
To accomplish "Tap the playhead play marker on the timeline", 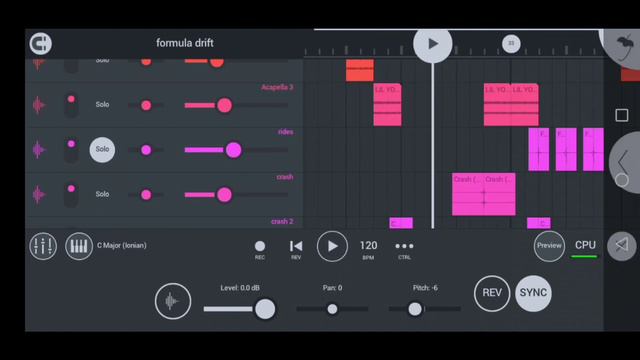I will [x=433, y=44].
